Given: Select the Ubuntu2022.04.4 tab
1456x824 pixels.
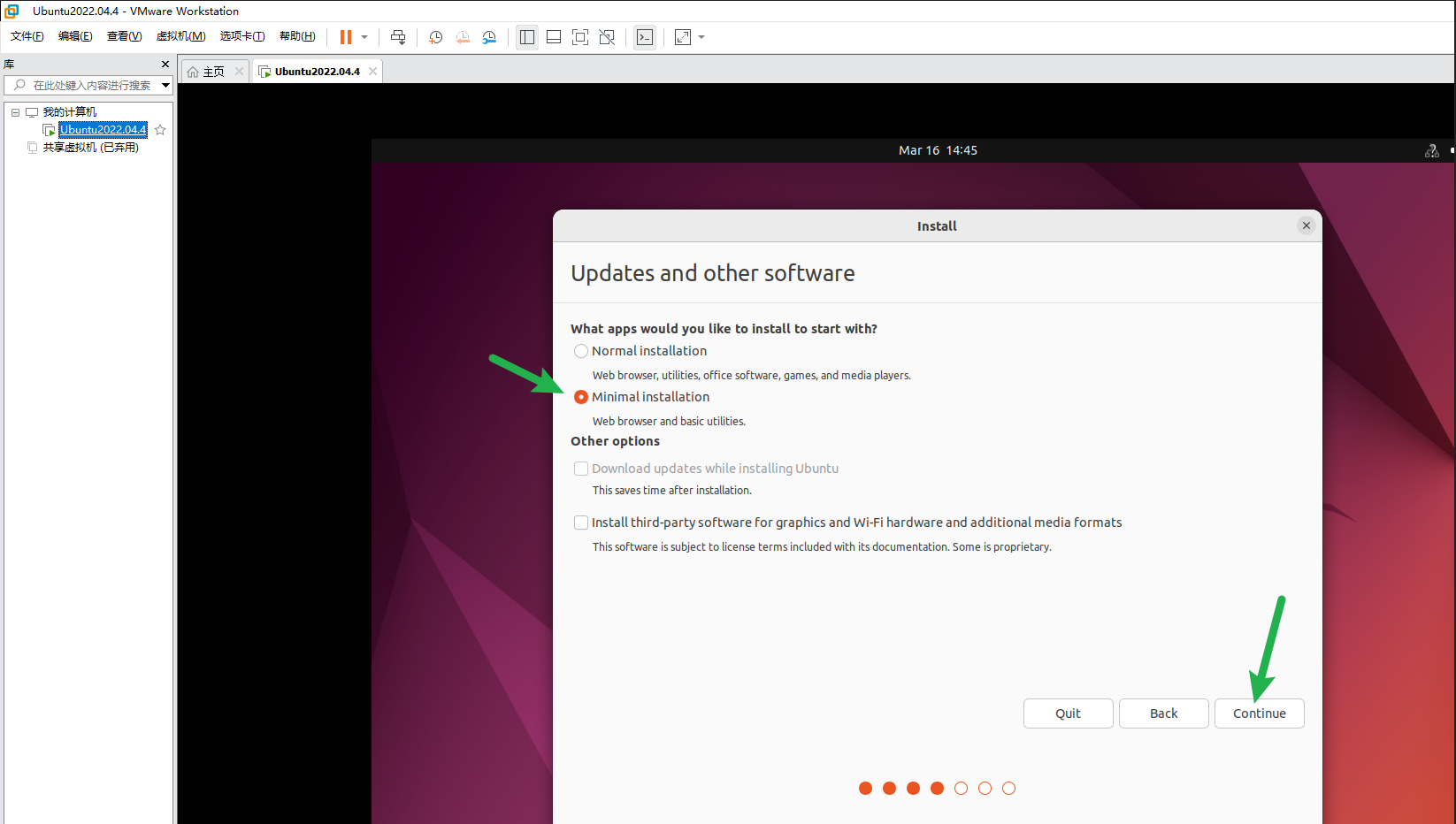Looking at the screenshot, I should [x=317, y=72].
